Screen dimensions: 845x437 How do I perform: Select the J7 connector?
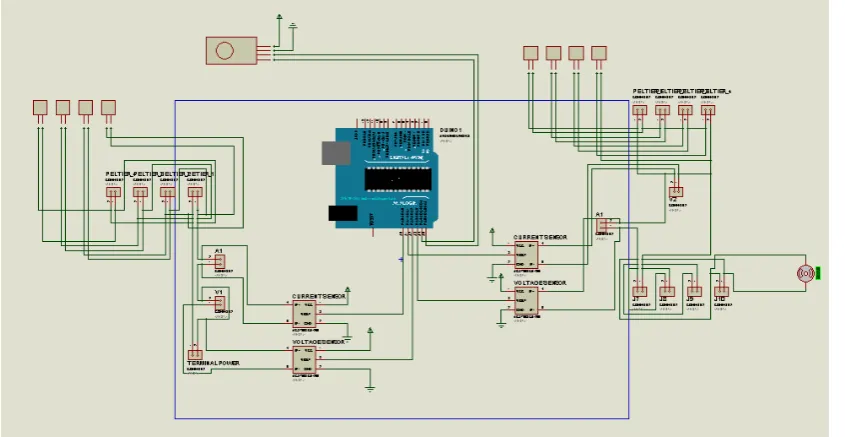tap(640, 292)
